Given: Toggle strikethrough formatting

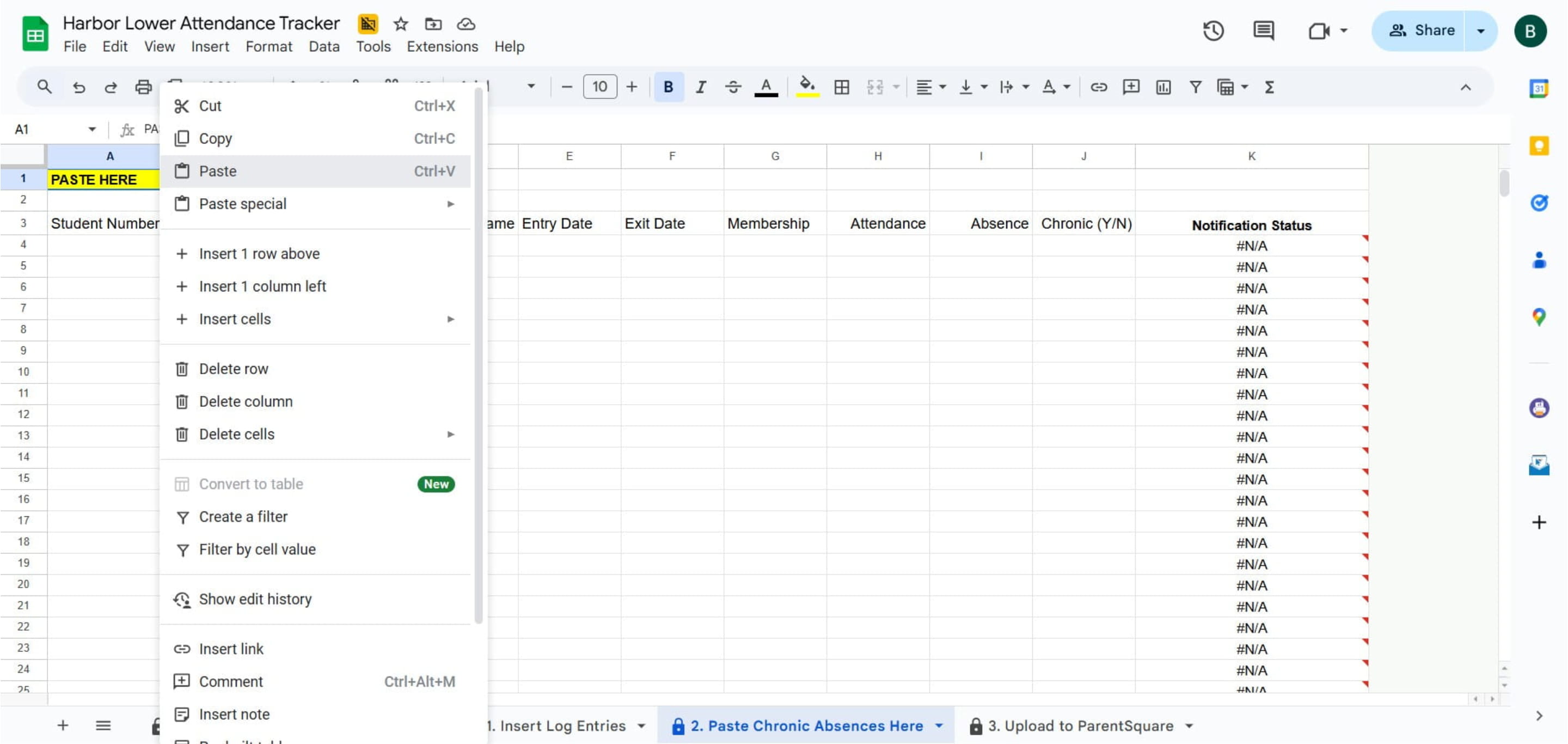Looking at the screenshot, I should tap(733, 87).
